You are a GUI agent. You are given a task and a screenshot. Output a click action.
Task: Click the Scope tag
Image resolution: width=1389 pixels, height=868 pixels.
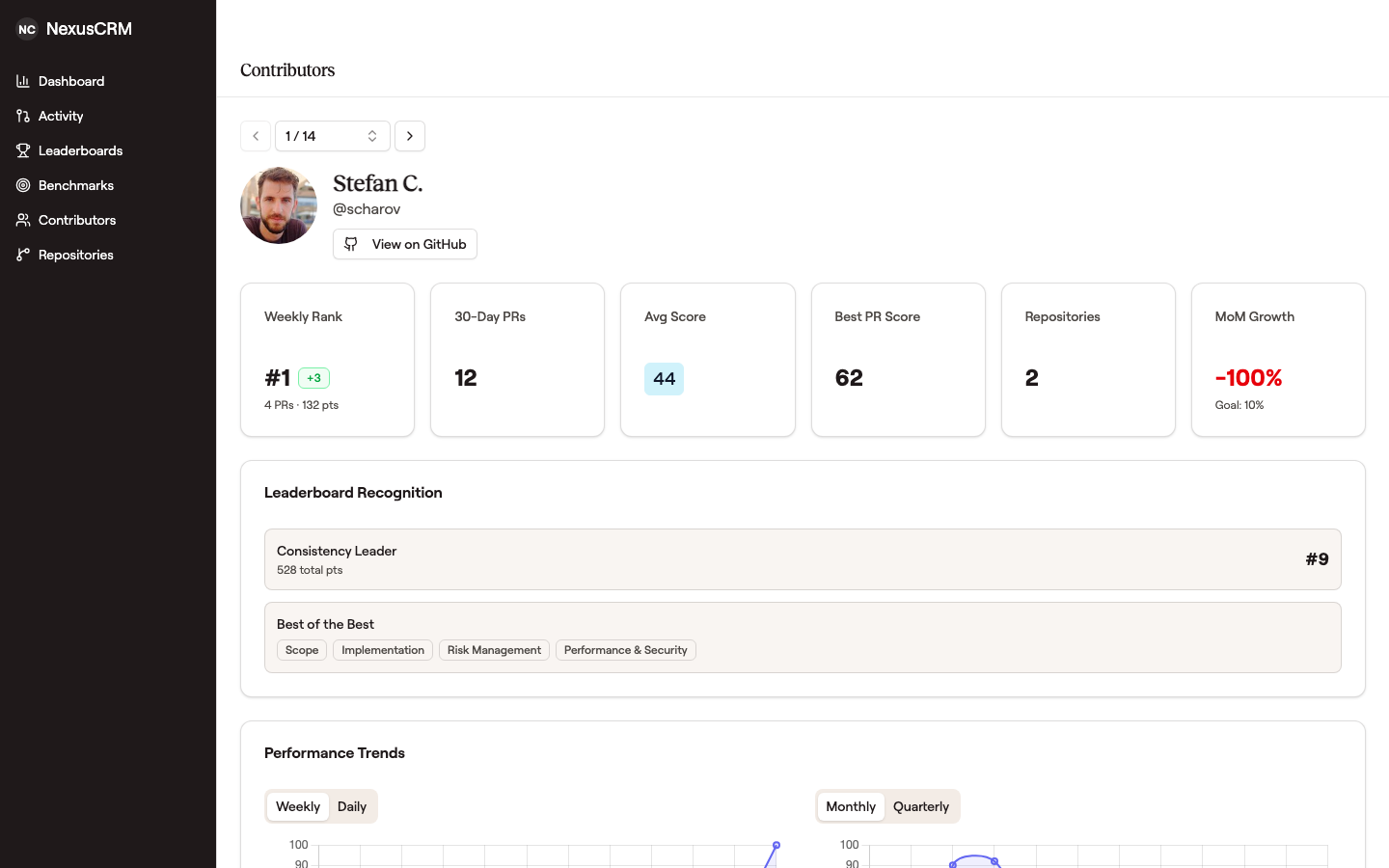tap(302, 650)
